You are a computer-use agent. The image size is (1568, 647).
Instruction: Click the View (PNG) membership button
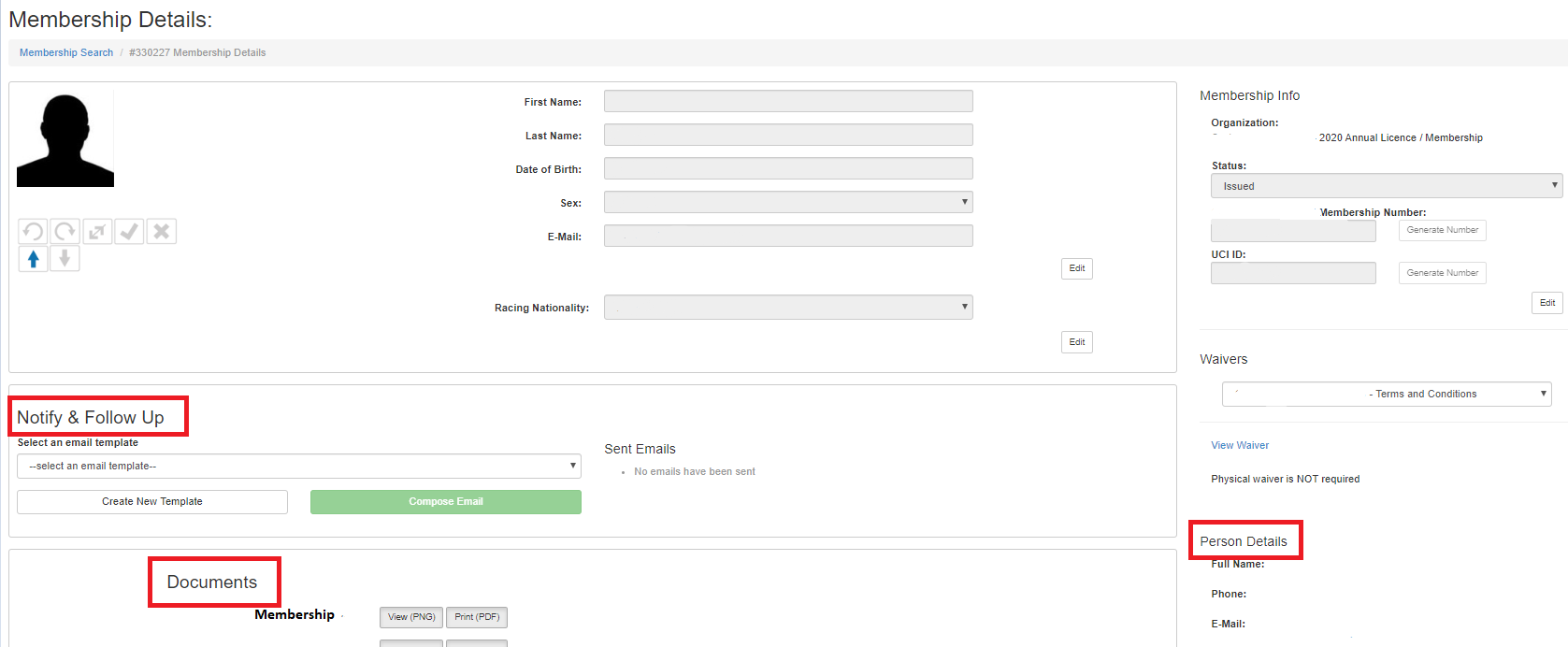coord(411,617)
